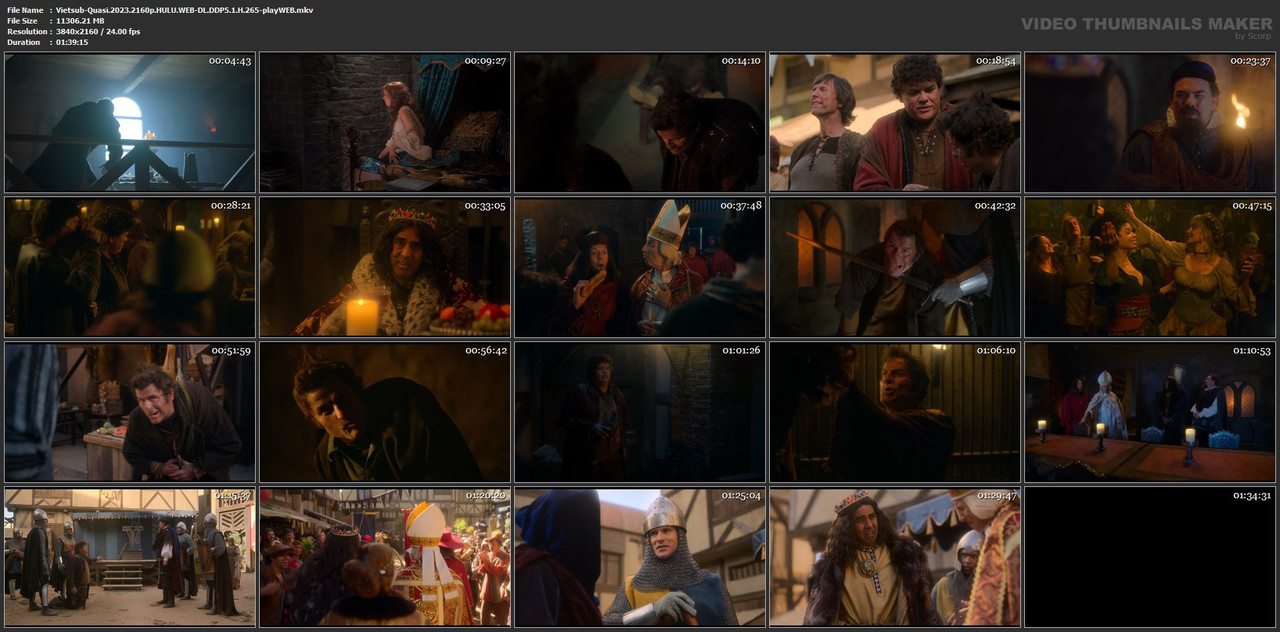The height and width of the screenshot is (632, 1280).
Task: Select the duration value 01:39:15
Action: [x=72, y=42]
